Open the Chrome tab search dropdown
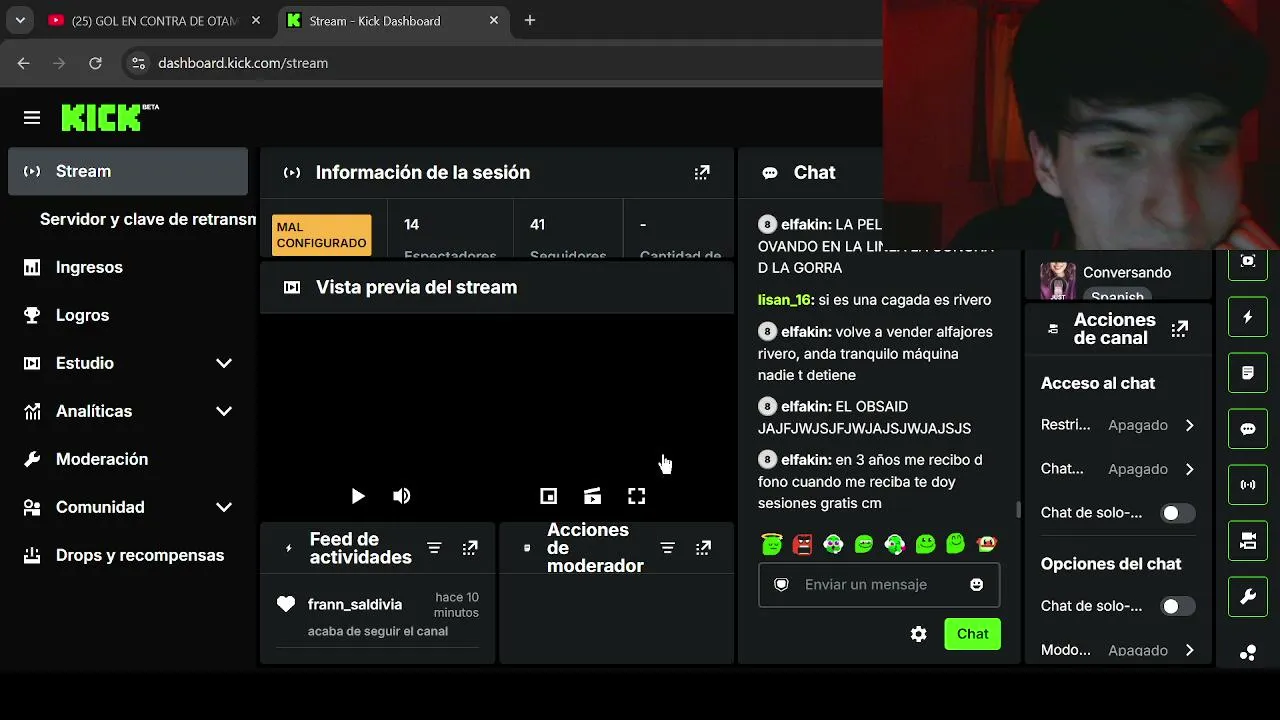The width and height of the screenshot is (1280, 720). pyautogui.click(x=19, y=20)
